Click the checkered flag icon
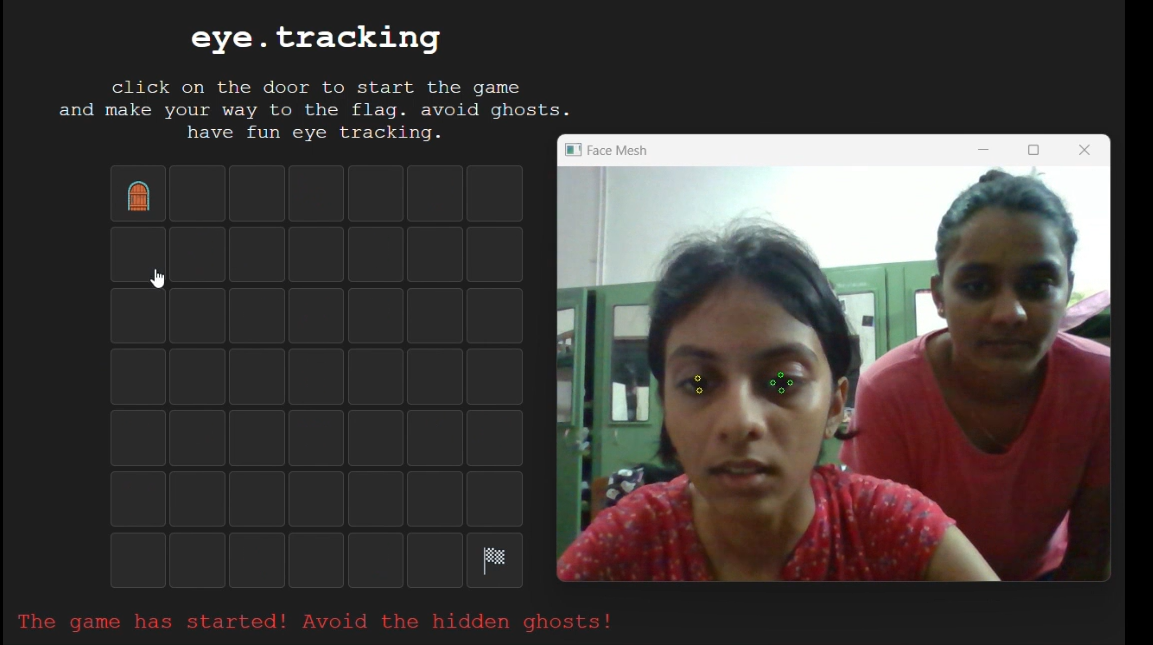 pyautogui.click(x=494, y=560)
